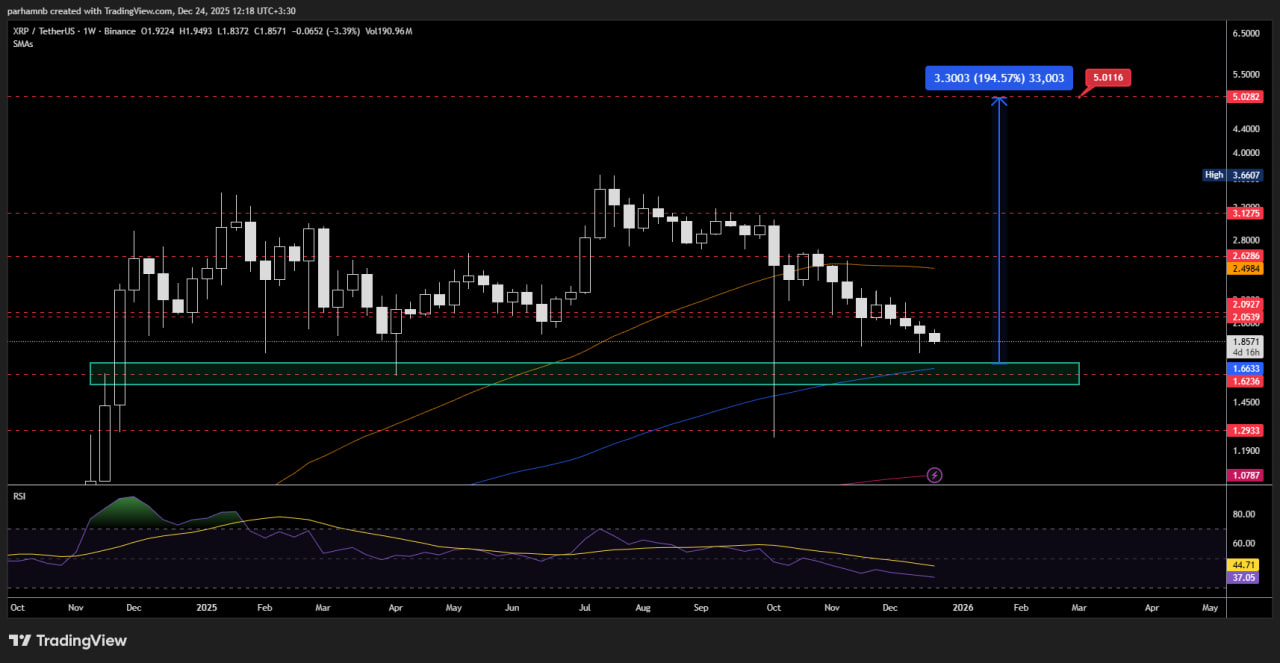Click the 5.0282 resistance level price tag
The image size is (1280, 663).
coord(1245,97)
